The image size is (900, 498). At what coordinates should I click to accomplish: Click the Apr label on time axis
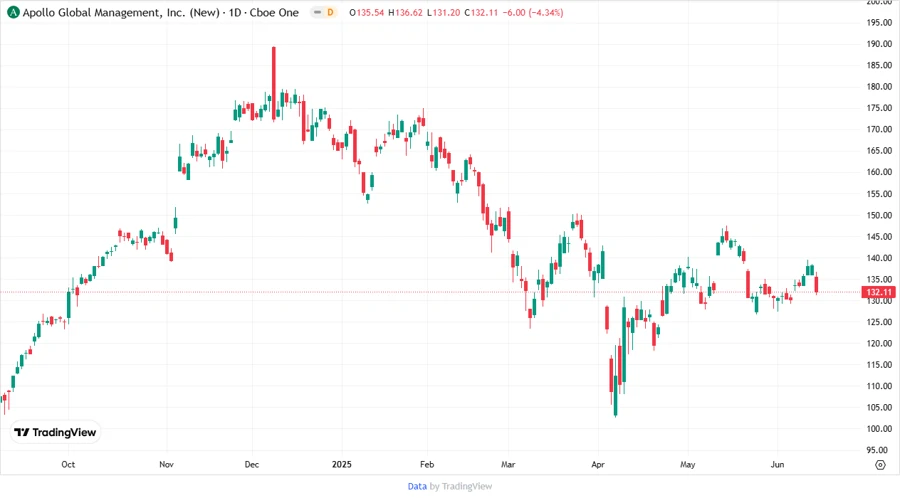pos(598,464)
